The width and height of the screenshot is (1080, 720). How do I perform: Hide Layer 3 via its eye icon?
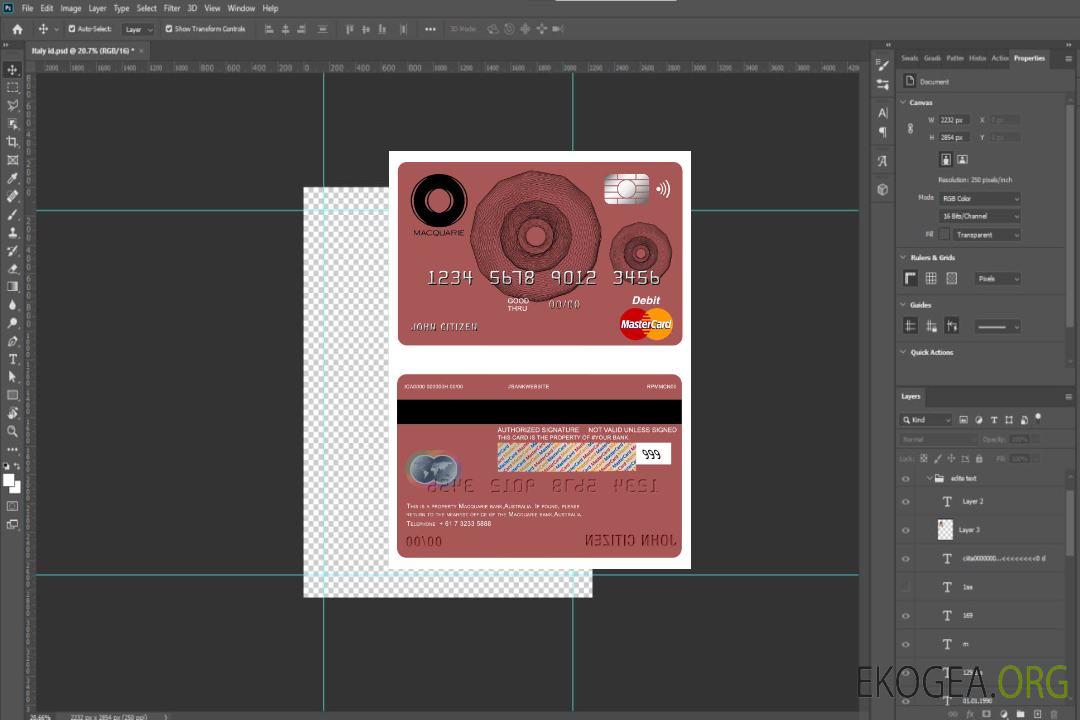click(x=906, y=531)
